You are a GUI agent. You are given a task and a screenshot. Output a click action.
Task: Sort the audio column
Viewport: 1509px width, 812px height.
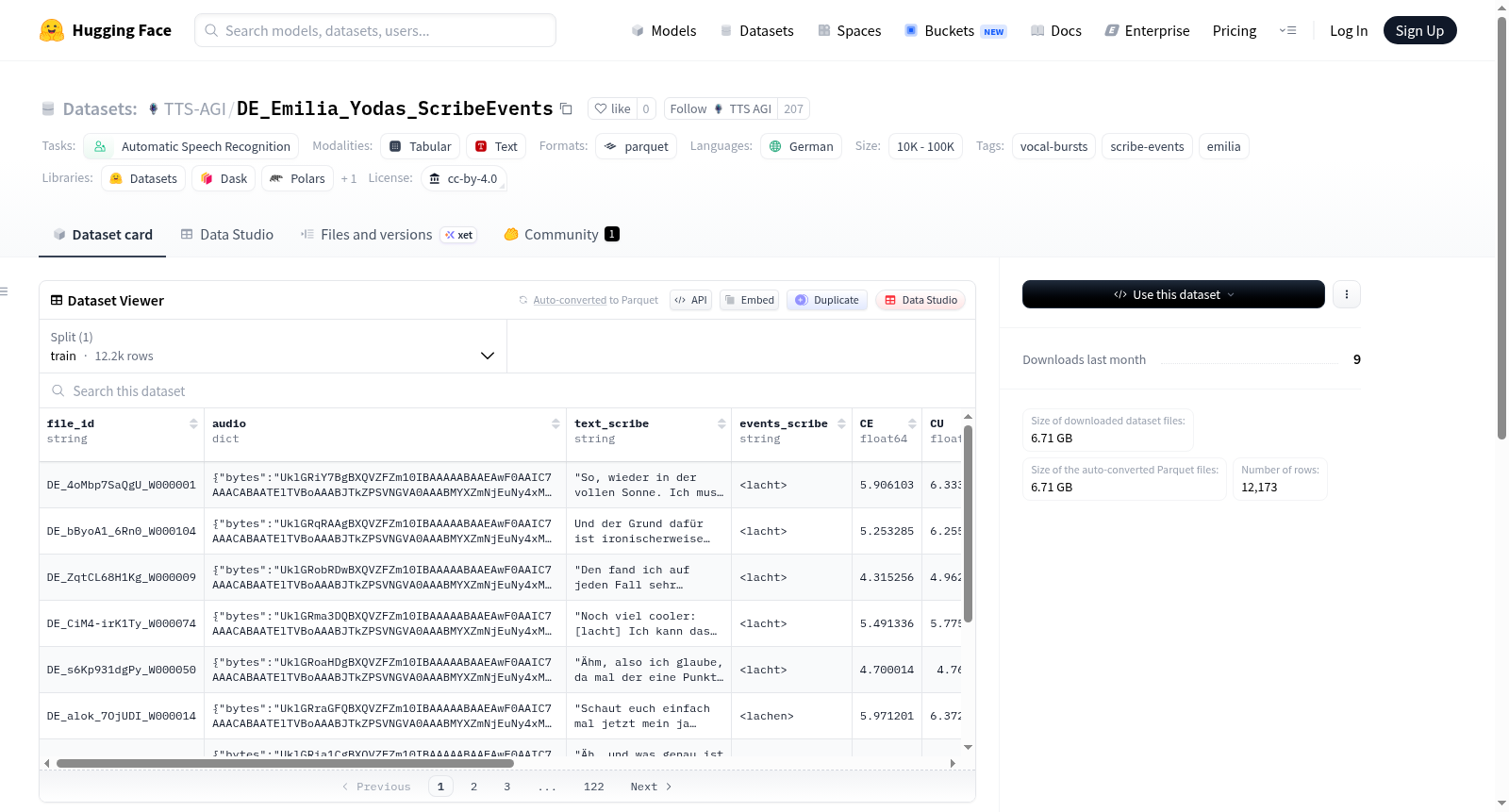(x=556, y=423)
